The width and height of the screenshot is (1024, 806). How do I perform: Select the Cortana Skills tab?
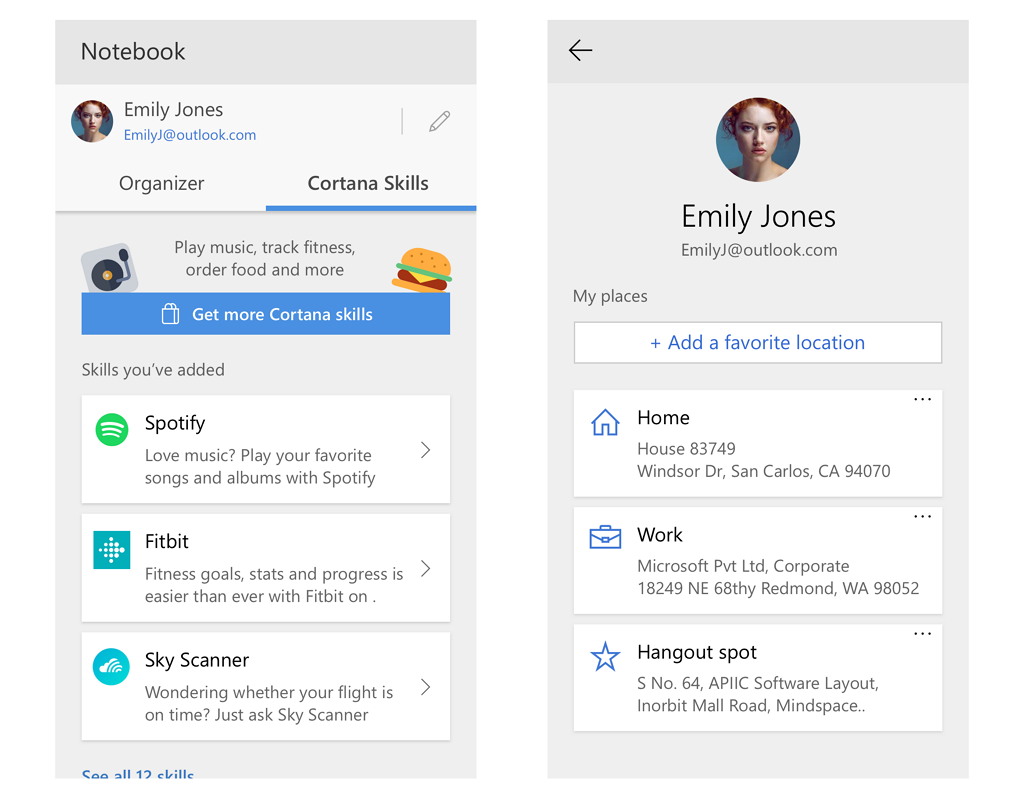[368, 184]
